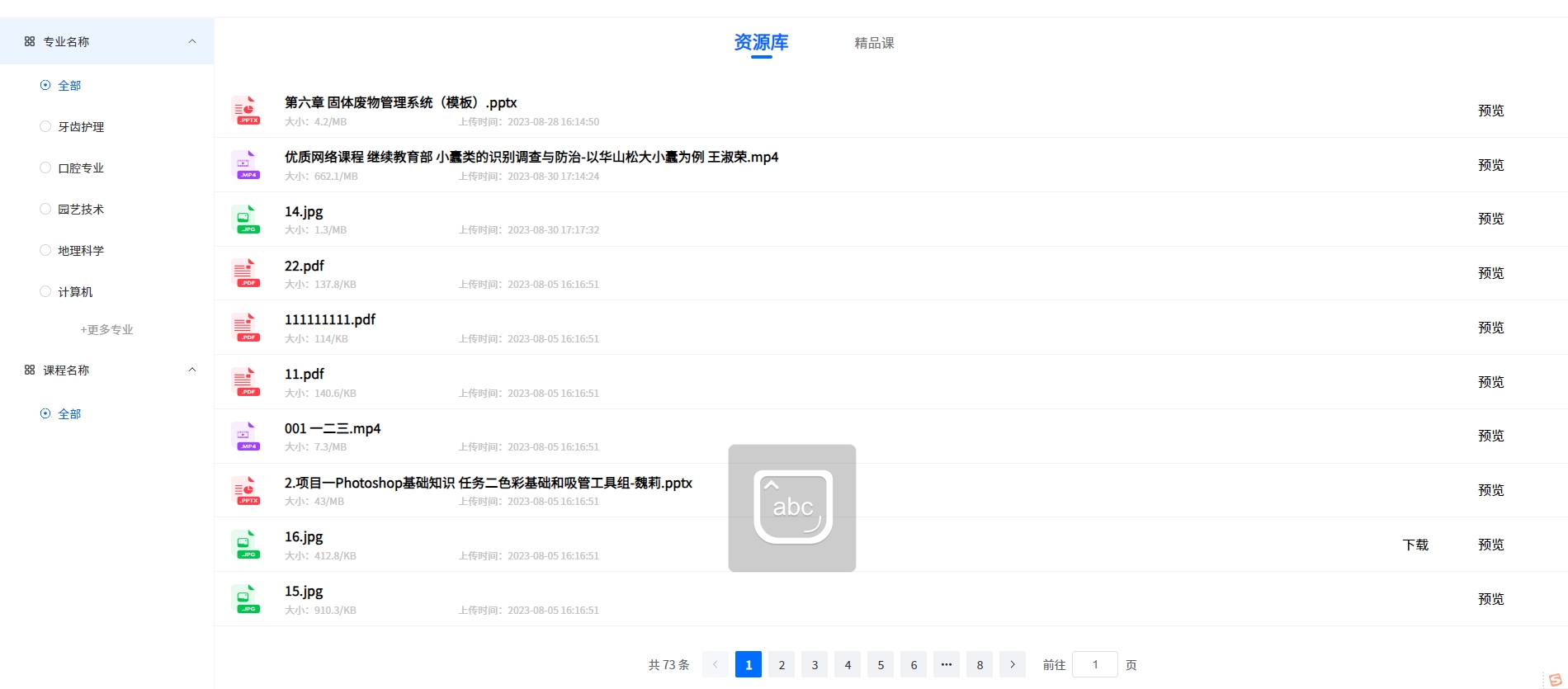The height and width of the screenshot is (689, 1568).
Task: Click the PPTX icon for 第六章 固体废物管理系统
Action: coord(246,111)
